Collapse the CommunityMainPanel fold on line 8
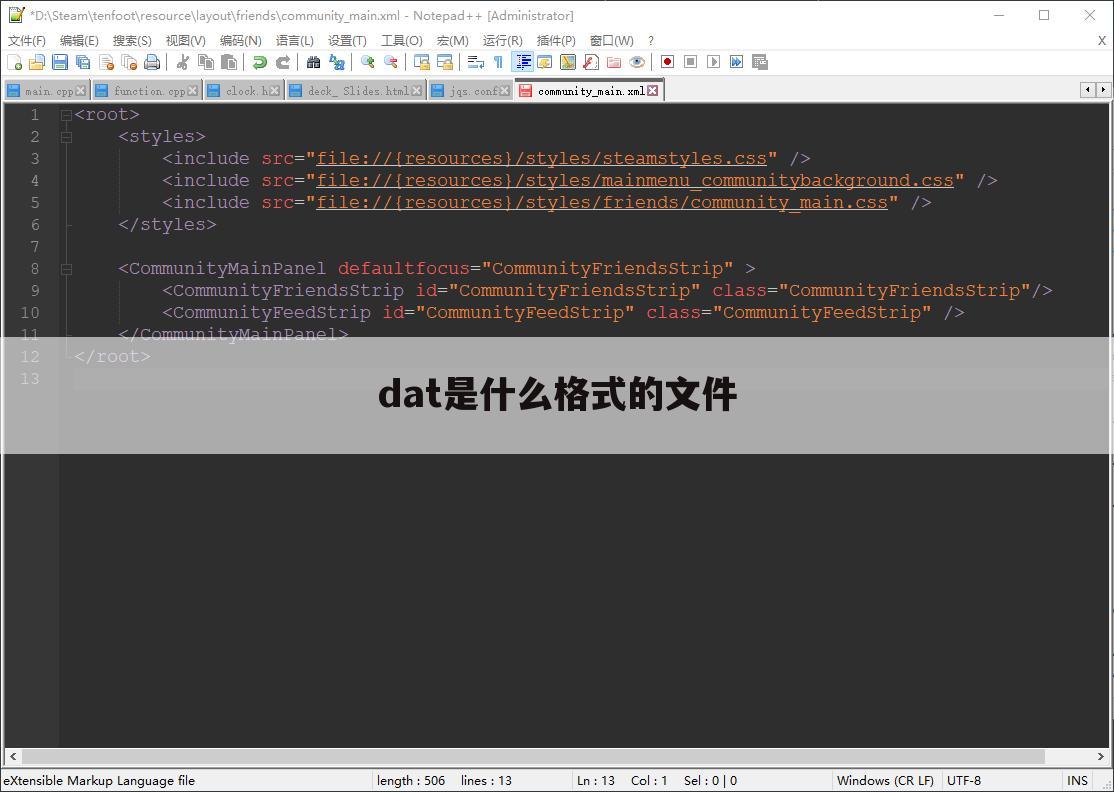1114x792 pixels. point(66,268)
